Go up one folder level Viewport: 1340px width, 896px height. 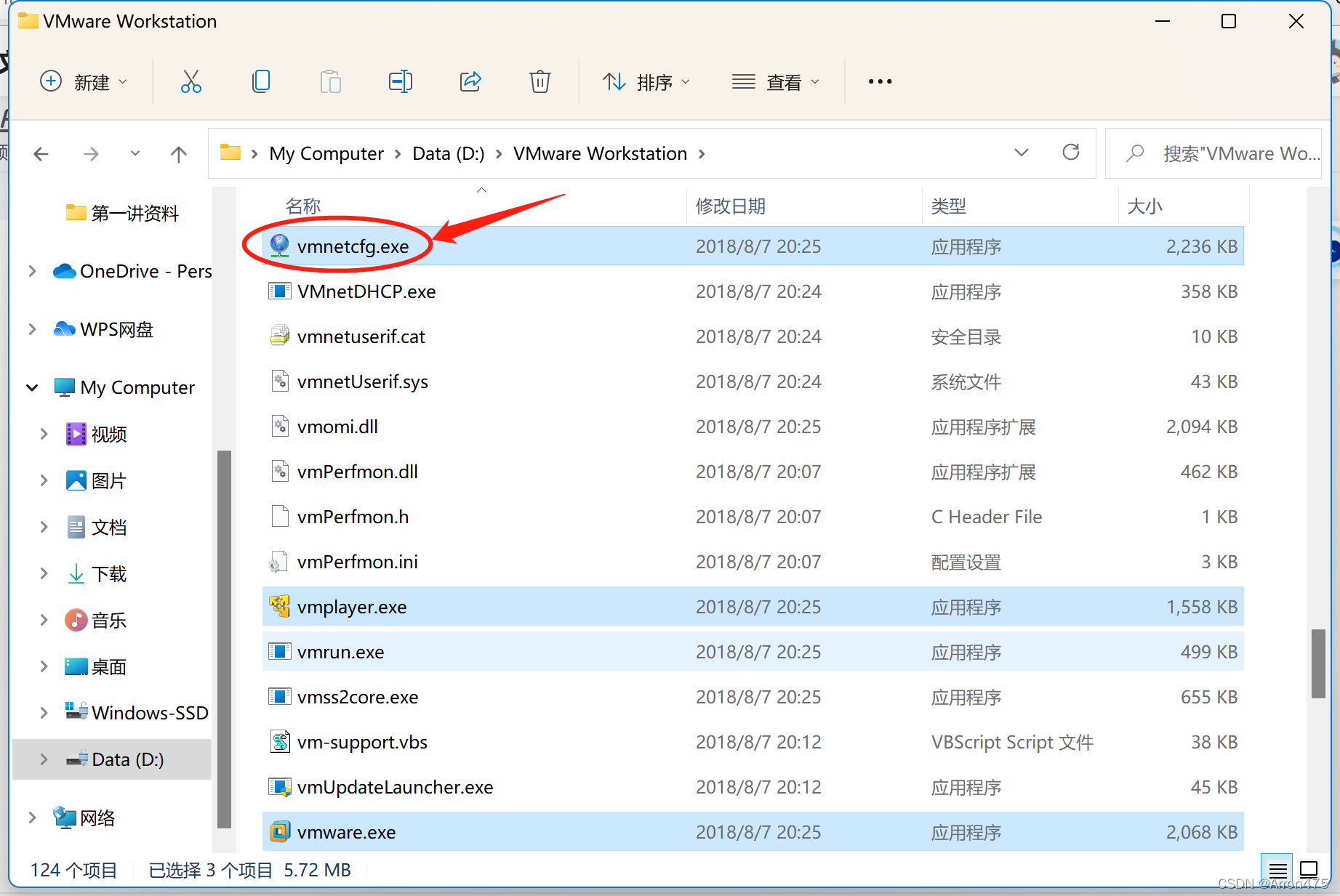tap(179, 153)
